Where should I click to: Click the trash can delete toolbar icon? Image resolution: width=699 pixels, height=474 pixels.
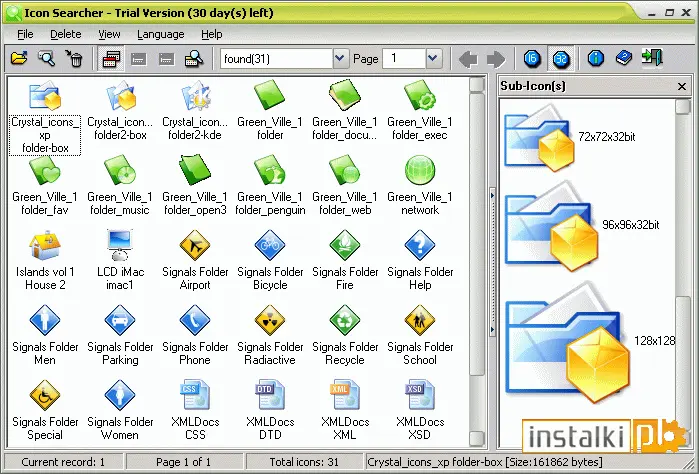pyautogui.click(x=74, y=58)
